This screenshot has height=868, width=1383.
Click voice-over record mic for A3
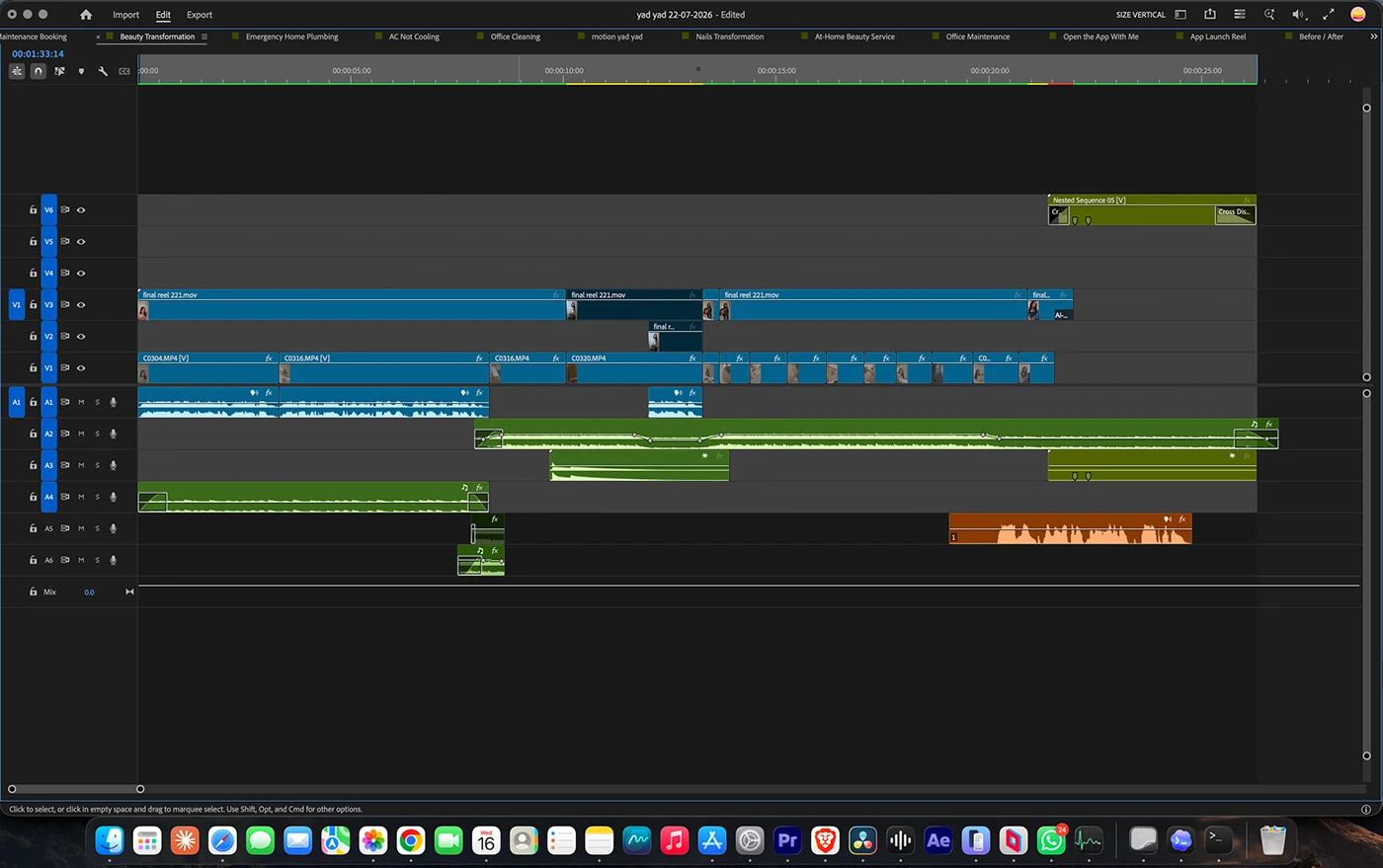pyautogui.click(x=114, y=465)
